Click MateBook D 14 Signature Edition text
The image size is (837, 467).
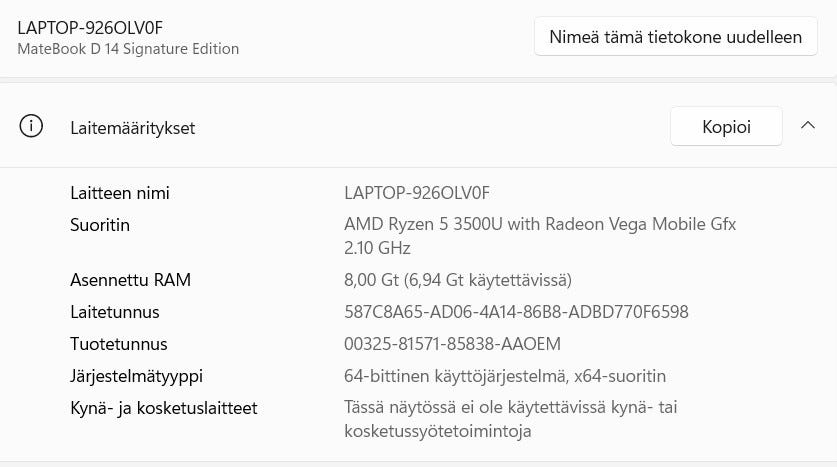coord(128,48)
